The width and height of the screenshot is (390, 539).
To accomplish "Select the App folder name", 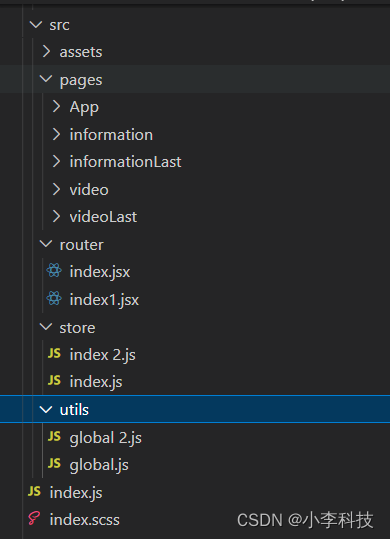I will [84, 108].
